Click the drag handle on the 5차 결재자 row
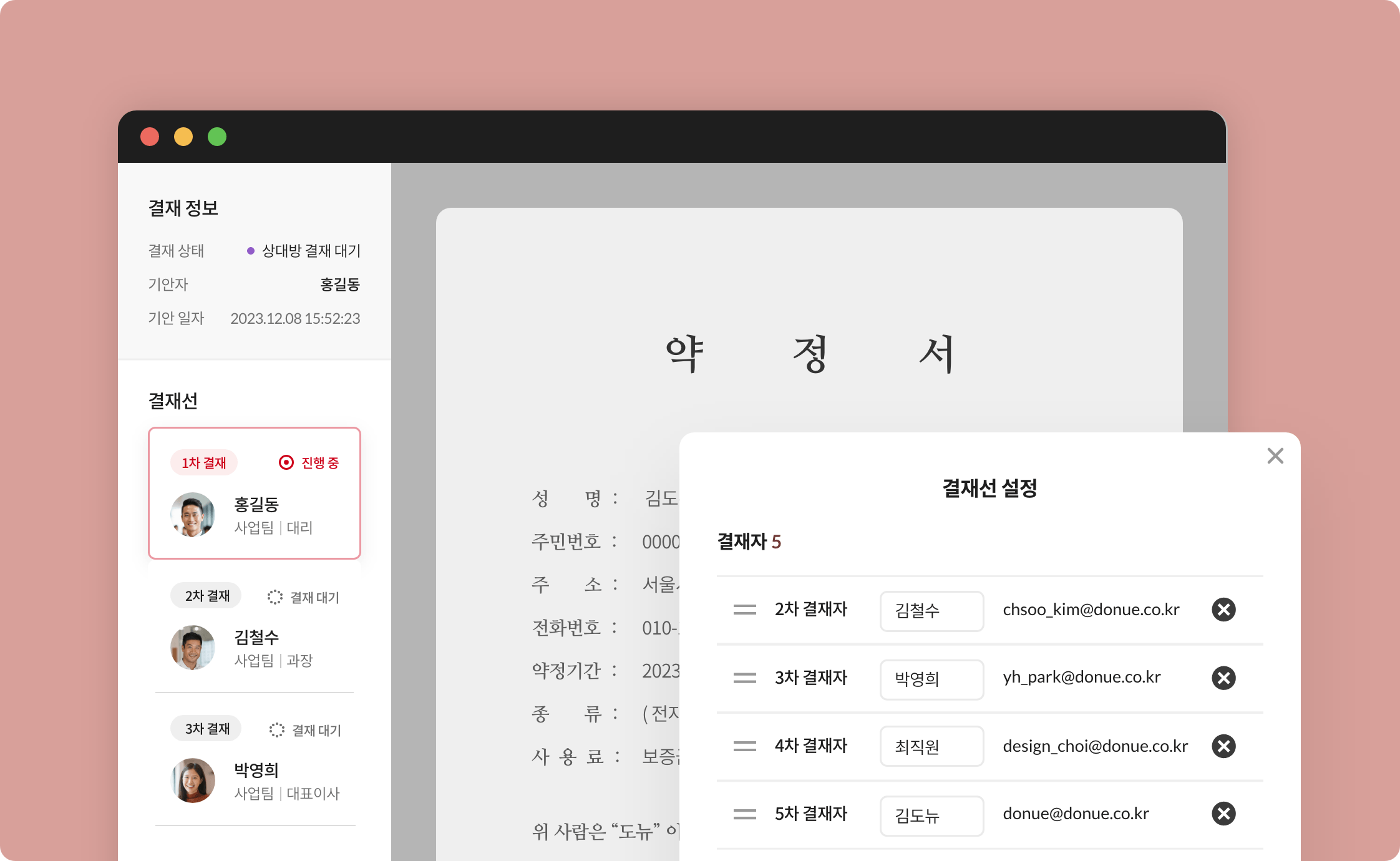 (x=746, y=814)
